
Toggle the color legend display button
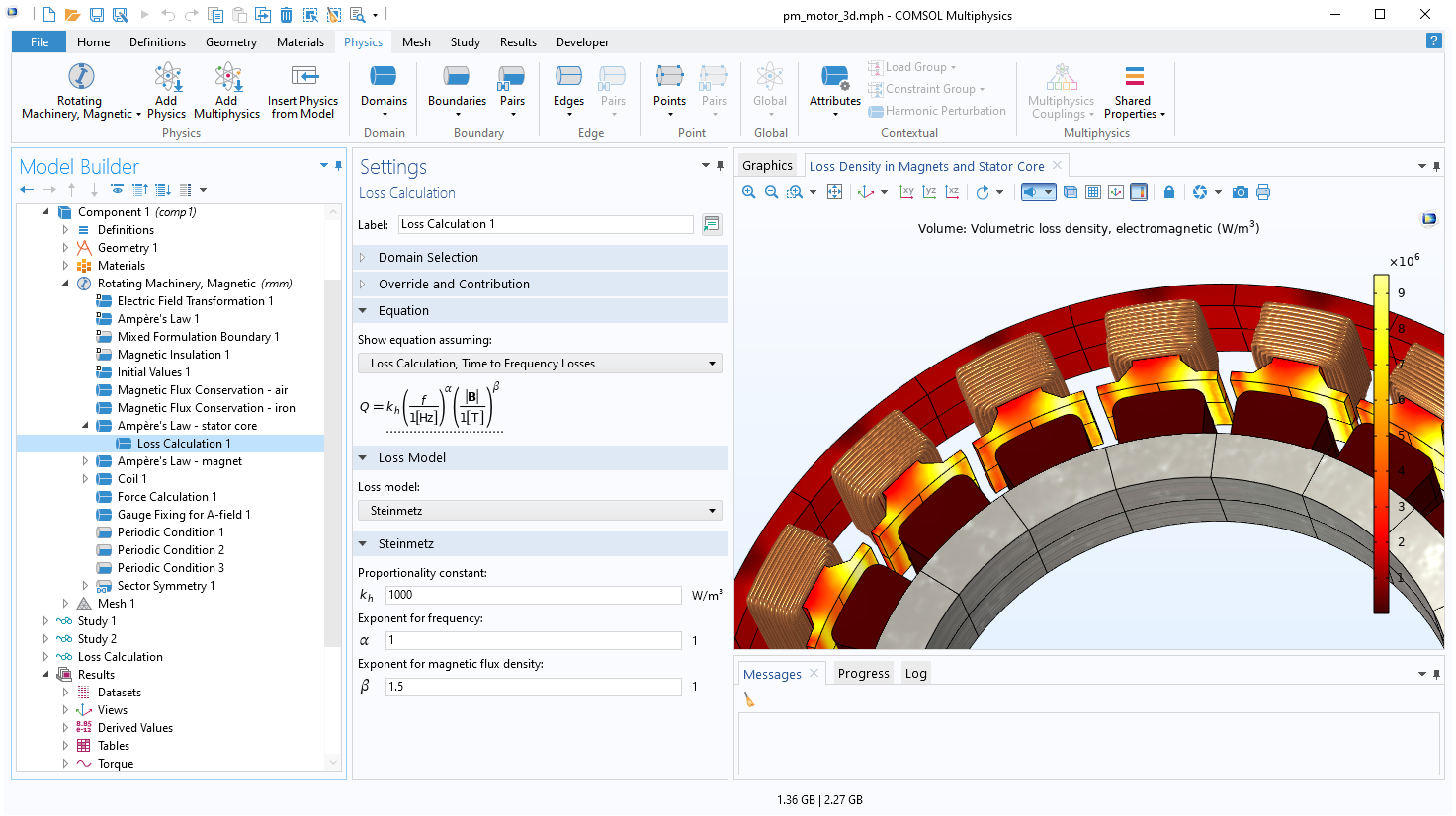(x=1139, y=192)
